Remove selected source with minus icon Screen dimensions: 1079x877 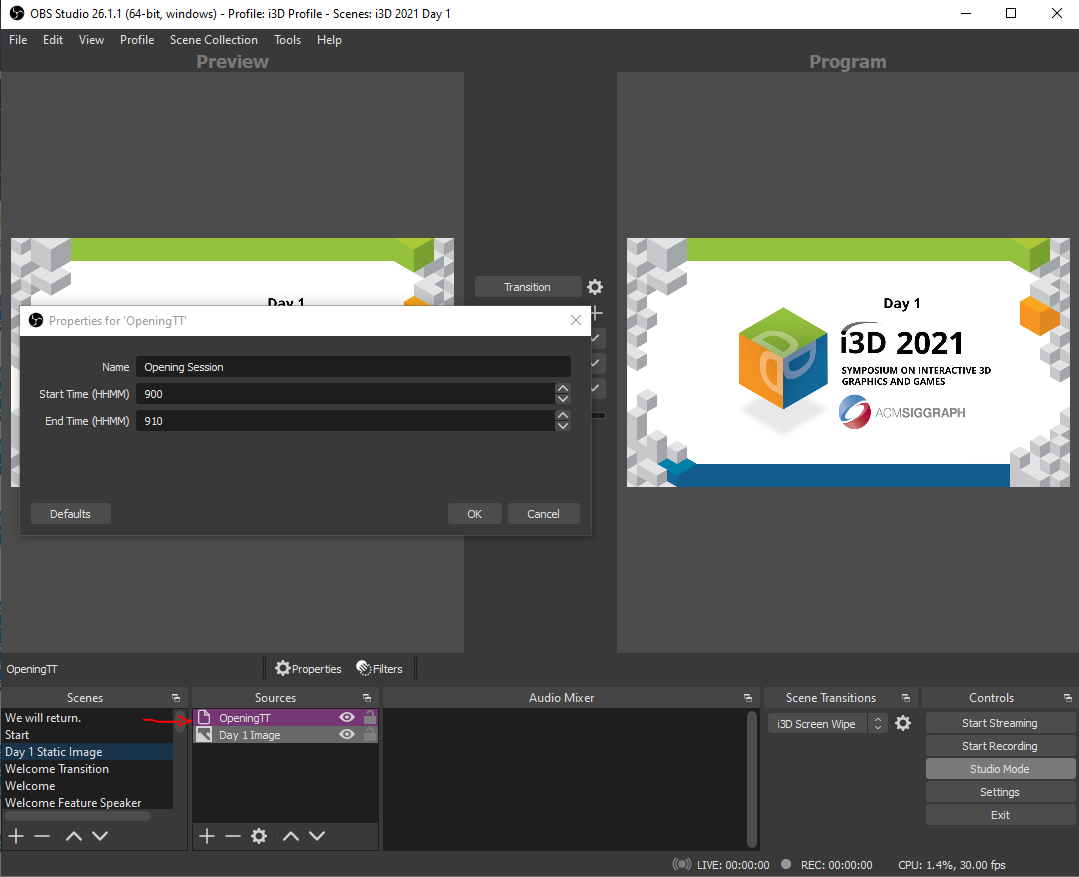tap(233, 836)
